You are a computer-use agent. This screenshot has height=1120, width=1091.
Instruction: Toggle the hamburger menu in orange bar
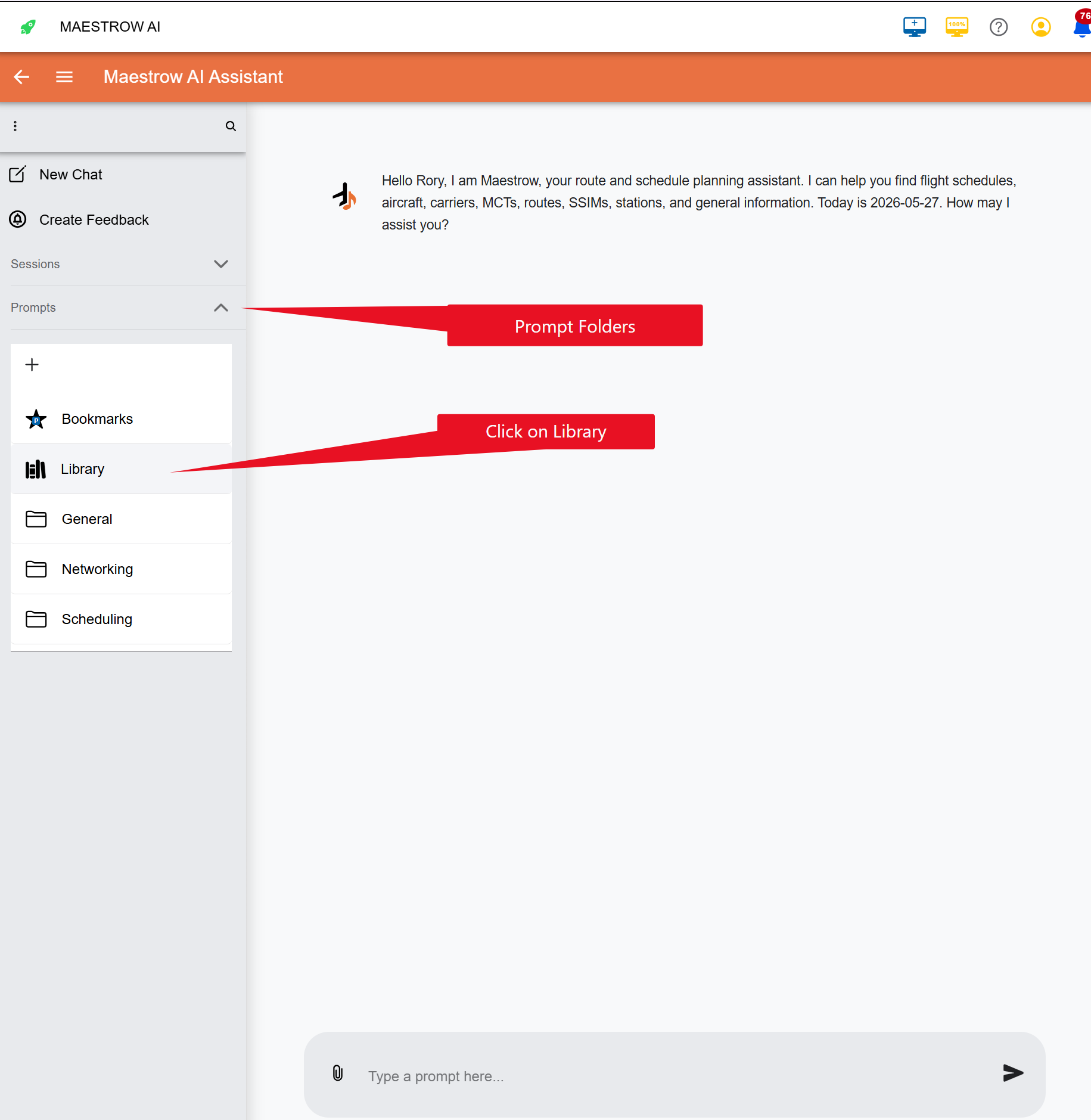[x=64, y=77]
